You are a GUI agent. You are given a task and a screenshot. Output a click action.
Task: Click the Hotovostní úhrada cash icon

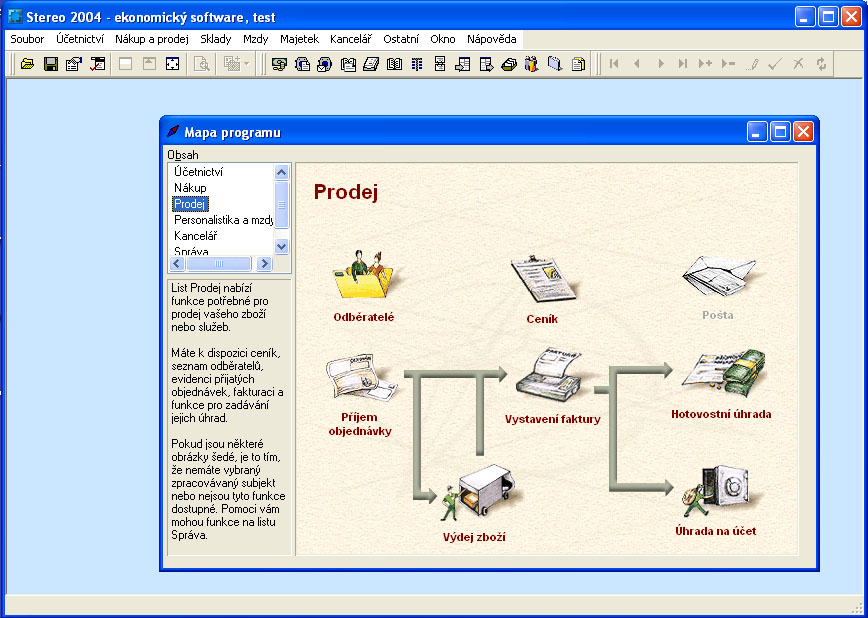724,373
